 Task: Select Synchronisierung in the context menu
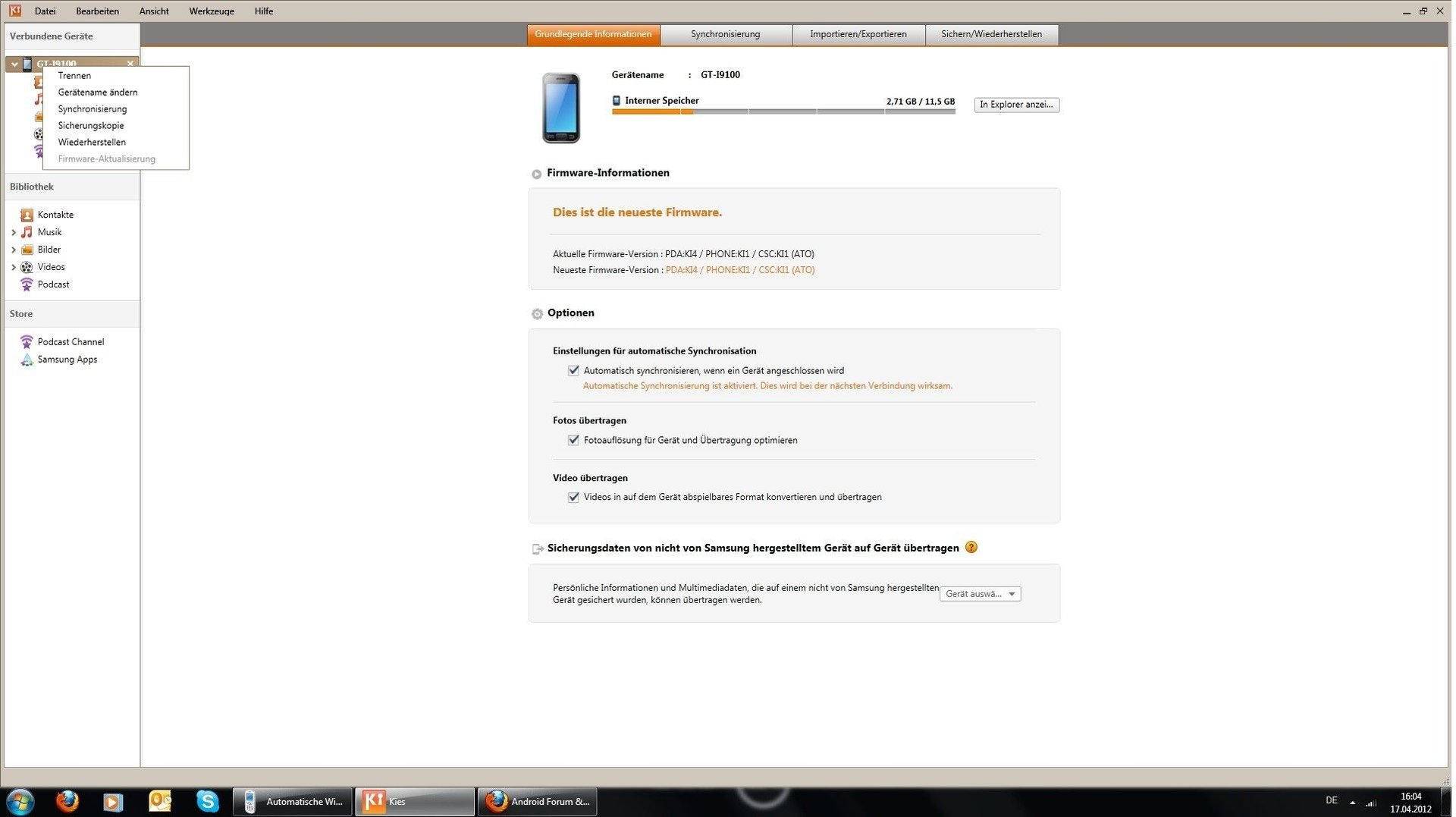93,109
